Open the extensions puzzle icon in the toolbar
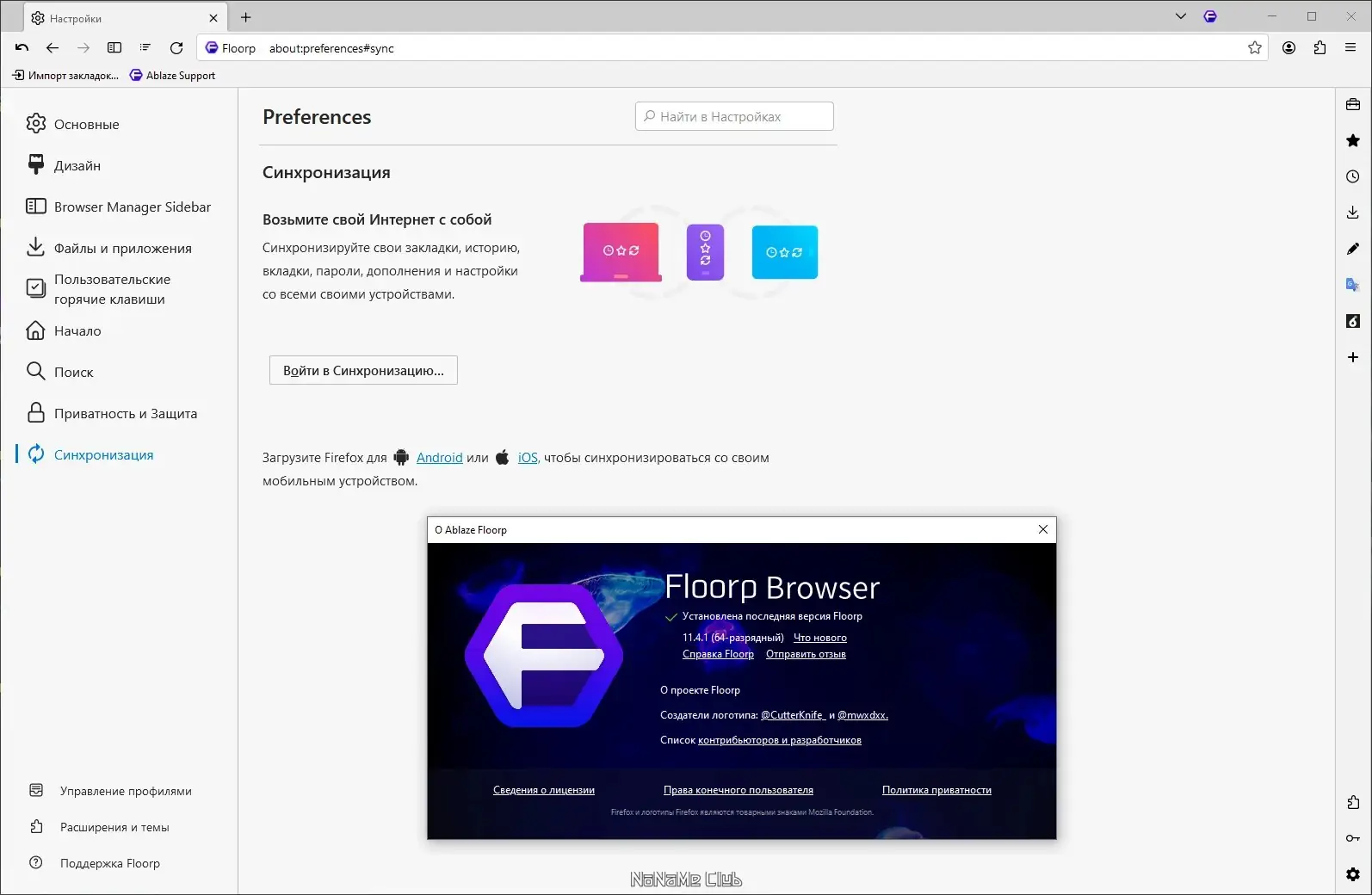This screenshot has height=895, width=1372. click(x=1319, y=48)
